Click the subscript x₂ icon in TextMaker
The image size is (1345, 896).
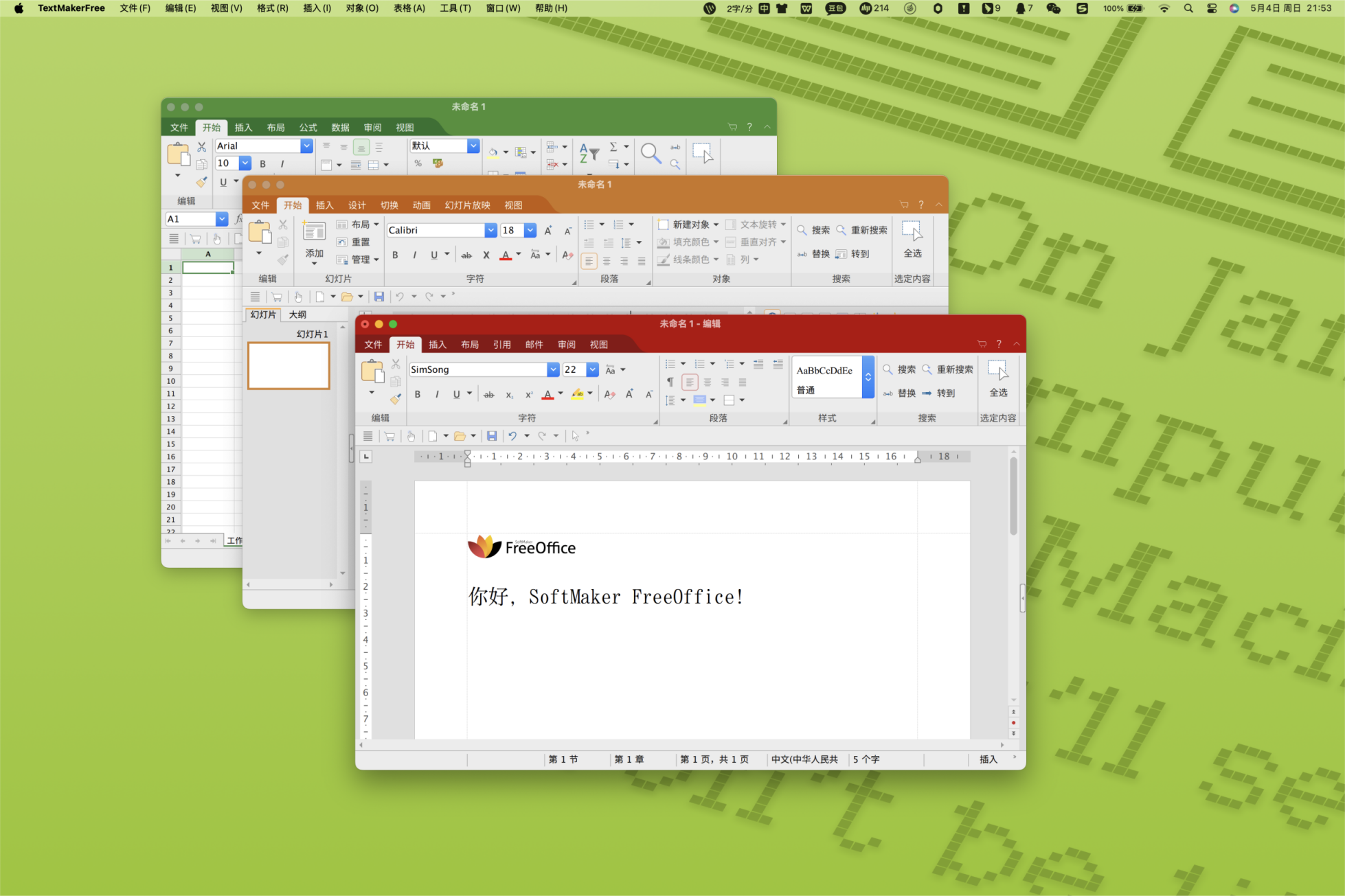(x=509, y=395)
